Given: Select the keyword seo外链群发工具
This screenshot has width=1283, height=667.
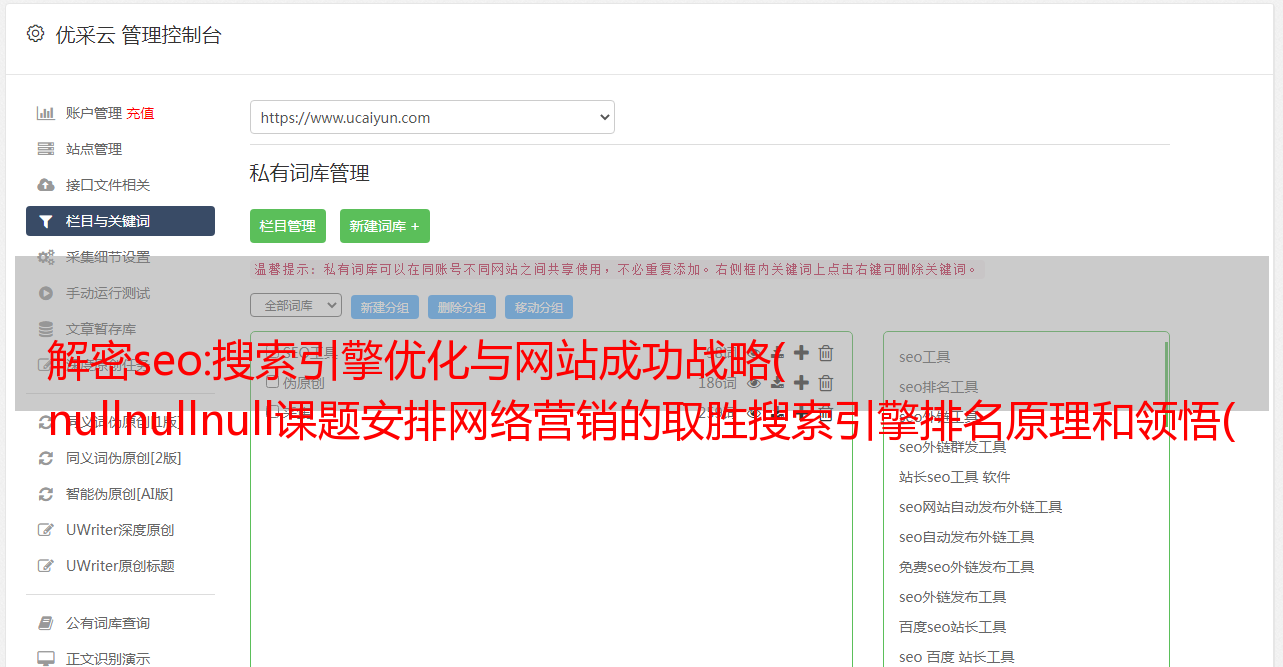Looking at the screenshot, I should click(x=953, y=447).
